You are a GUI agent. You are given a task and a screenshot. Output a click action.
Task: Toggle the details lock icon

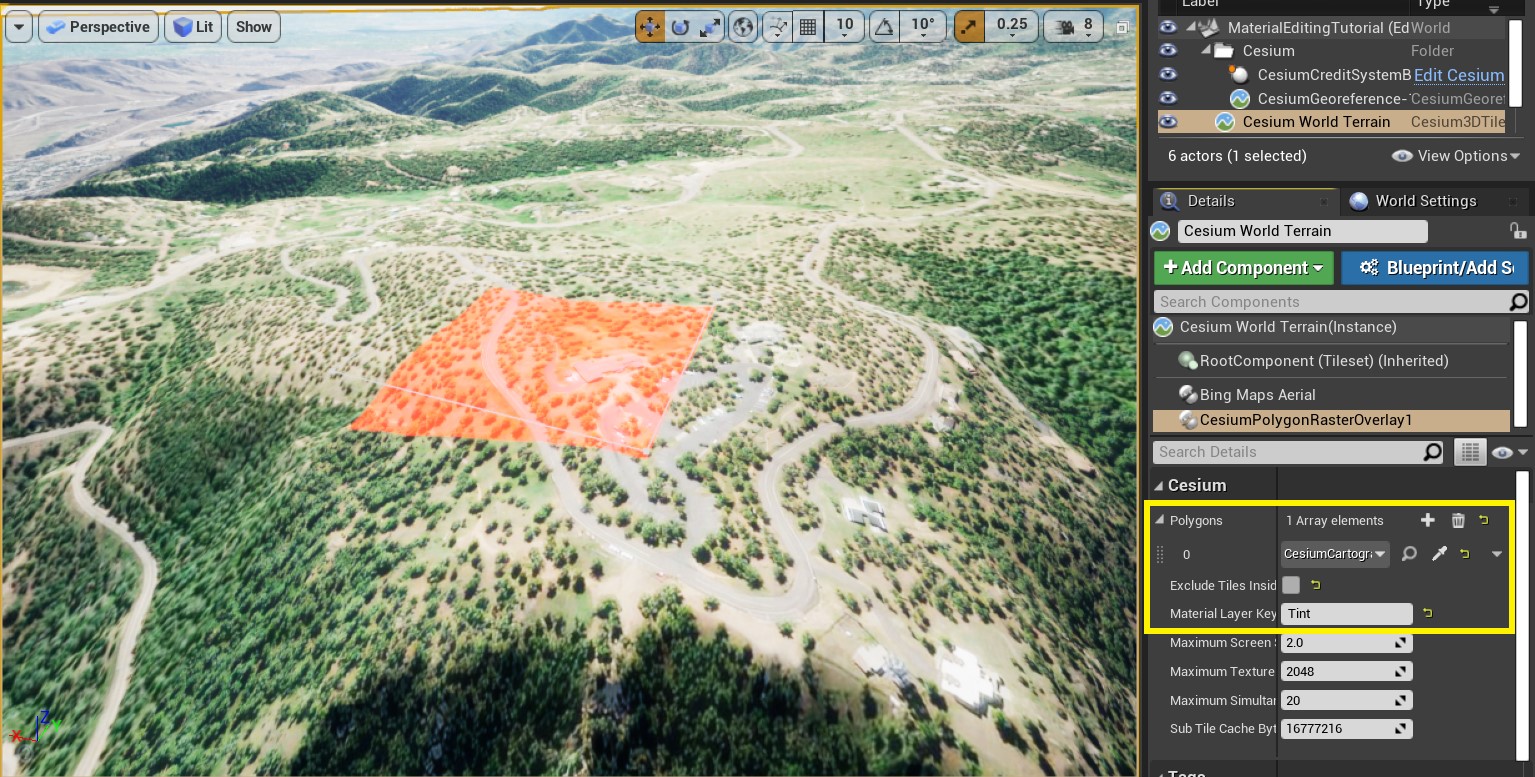(x=1517, y=231)
